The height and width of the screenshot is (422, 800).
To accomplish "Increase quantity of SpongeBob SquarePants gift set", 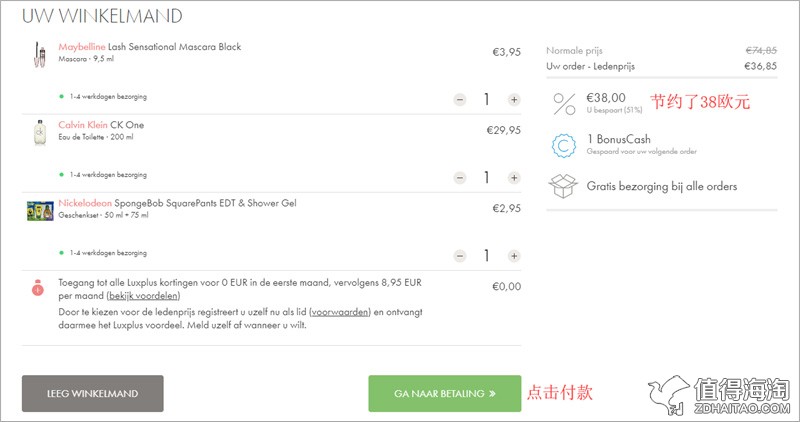I will click(x=514, y=256).
